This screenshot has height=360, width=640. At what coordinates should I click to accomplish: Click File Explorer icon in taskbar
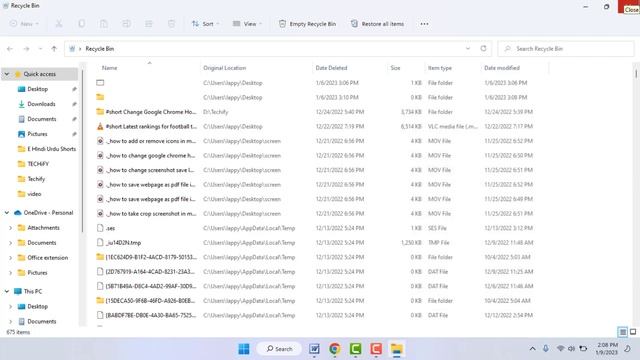[397, 349]
